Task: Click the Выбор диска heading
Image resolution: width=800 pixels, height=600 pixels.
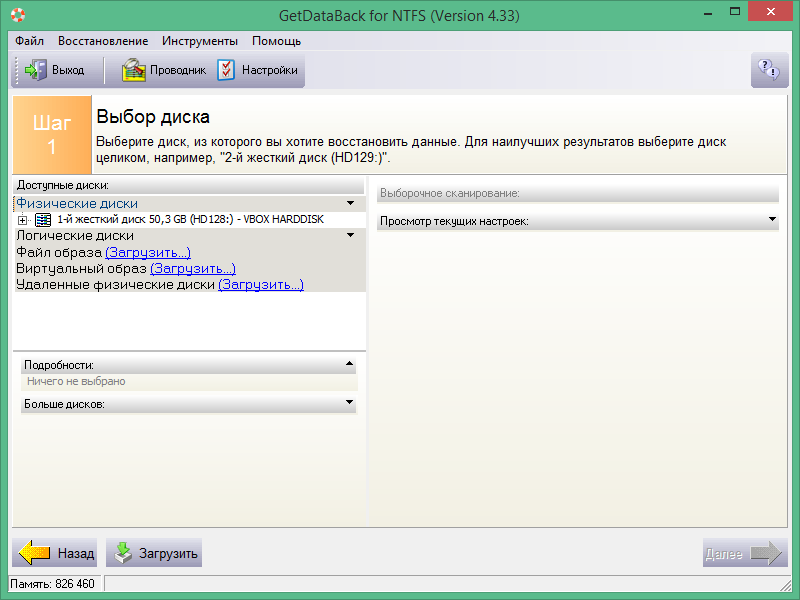Action: pyautogui.click(x=153, y=117)
